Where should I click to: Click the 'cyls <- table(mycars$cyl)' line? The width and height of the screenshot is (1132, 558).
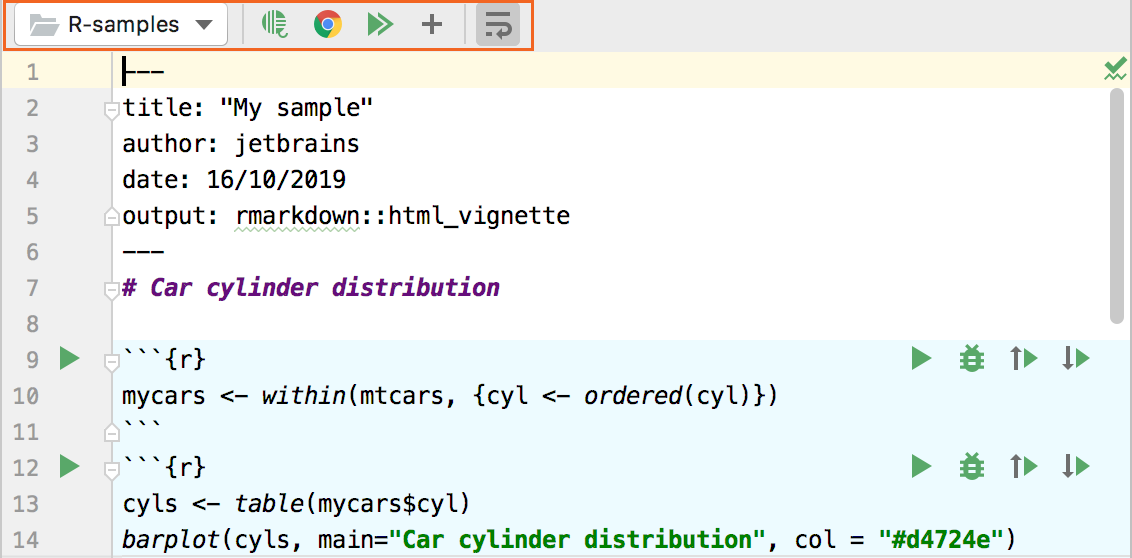[297, 505]
